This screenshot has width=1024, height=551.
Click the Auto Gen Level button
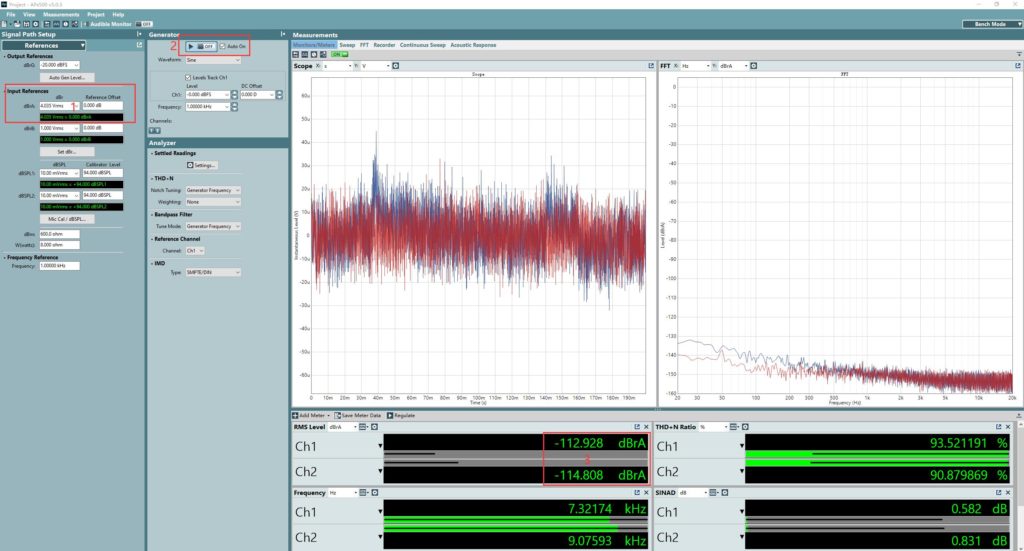click(67, 77)
